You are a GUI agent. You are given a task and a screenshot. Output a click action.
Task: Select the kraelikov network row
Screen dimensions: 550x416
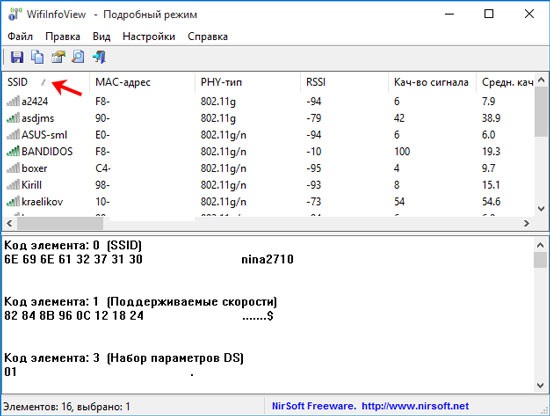[269, 202]
